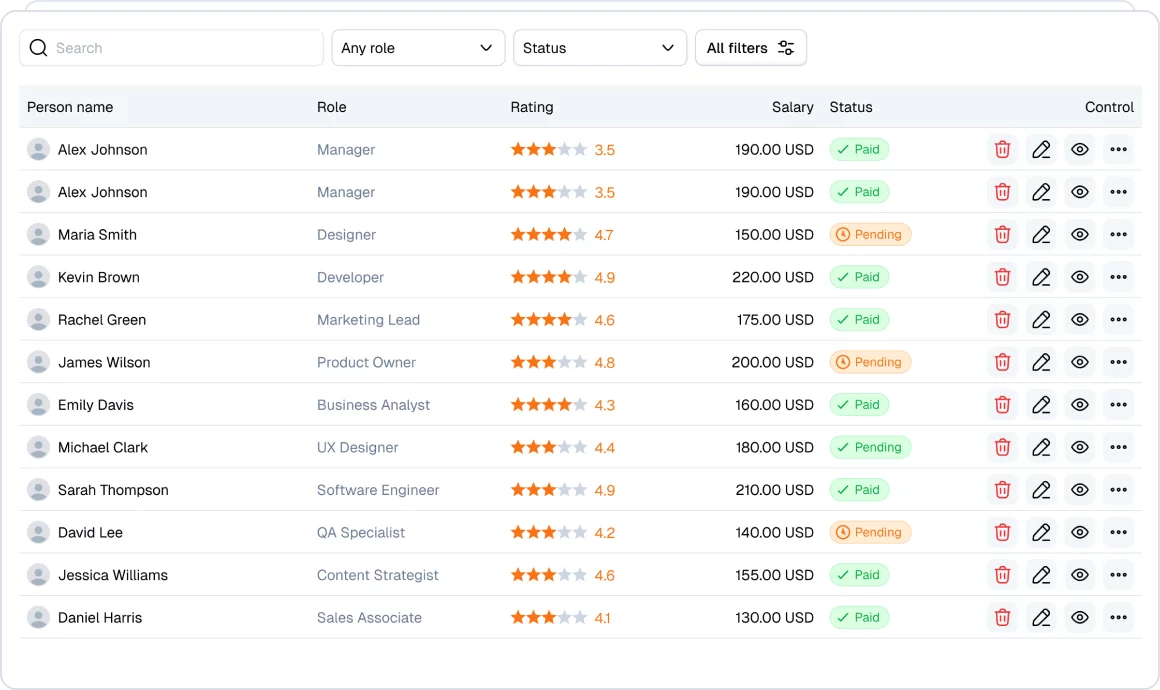Open the All filters button

click(x=750, y=48)
